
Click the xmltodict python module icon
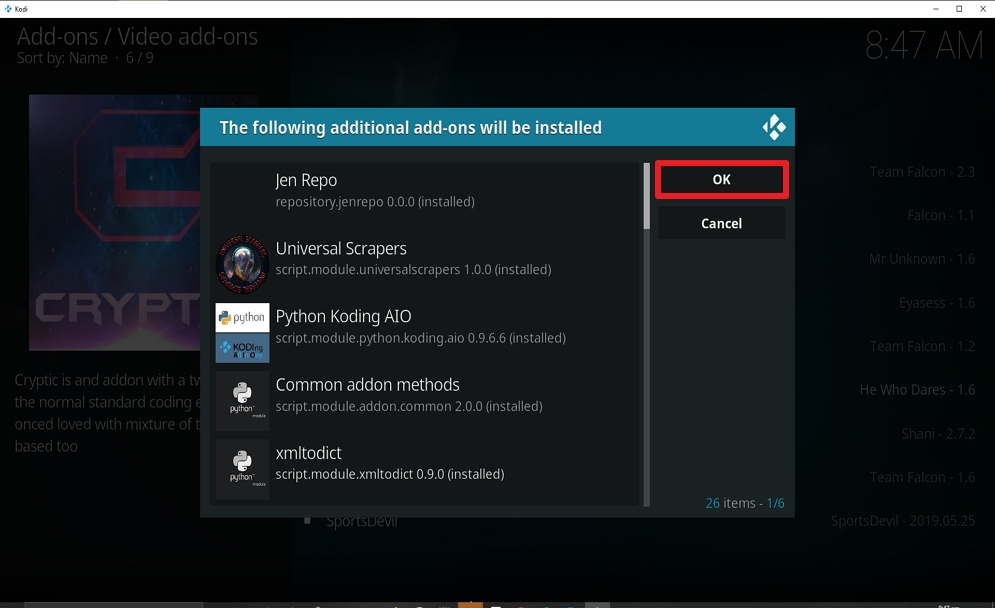click(242, 468)
